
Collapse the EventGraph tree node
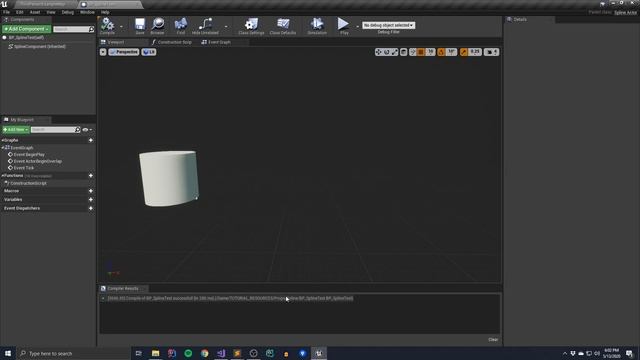coord(3,148)
